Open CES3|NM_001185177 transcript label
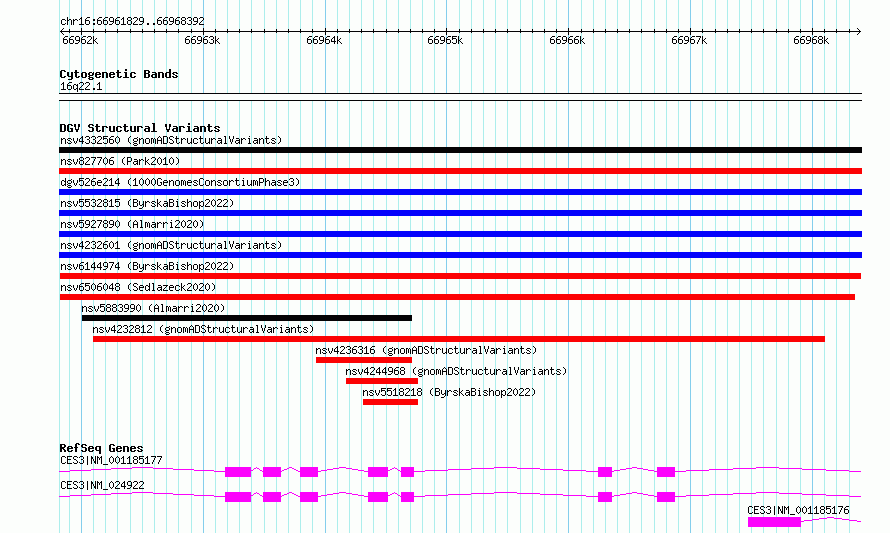The height and width of the screenshot is (533, 890). point(111,460)
